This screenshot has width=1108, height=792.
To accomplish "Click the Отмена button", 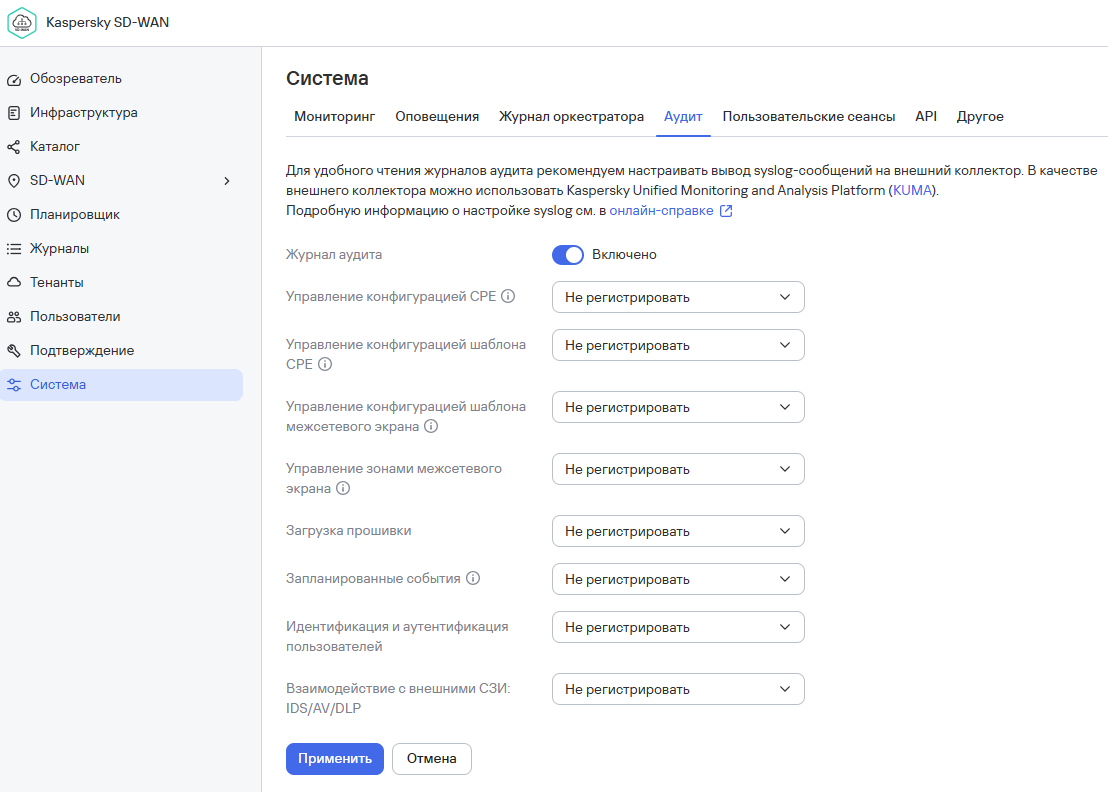I will (432, 759).
